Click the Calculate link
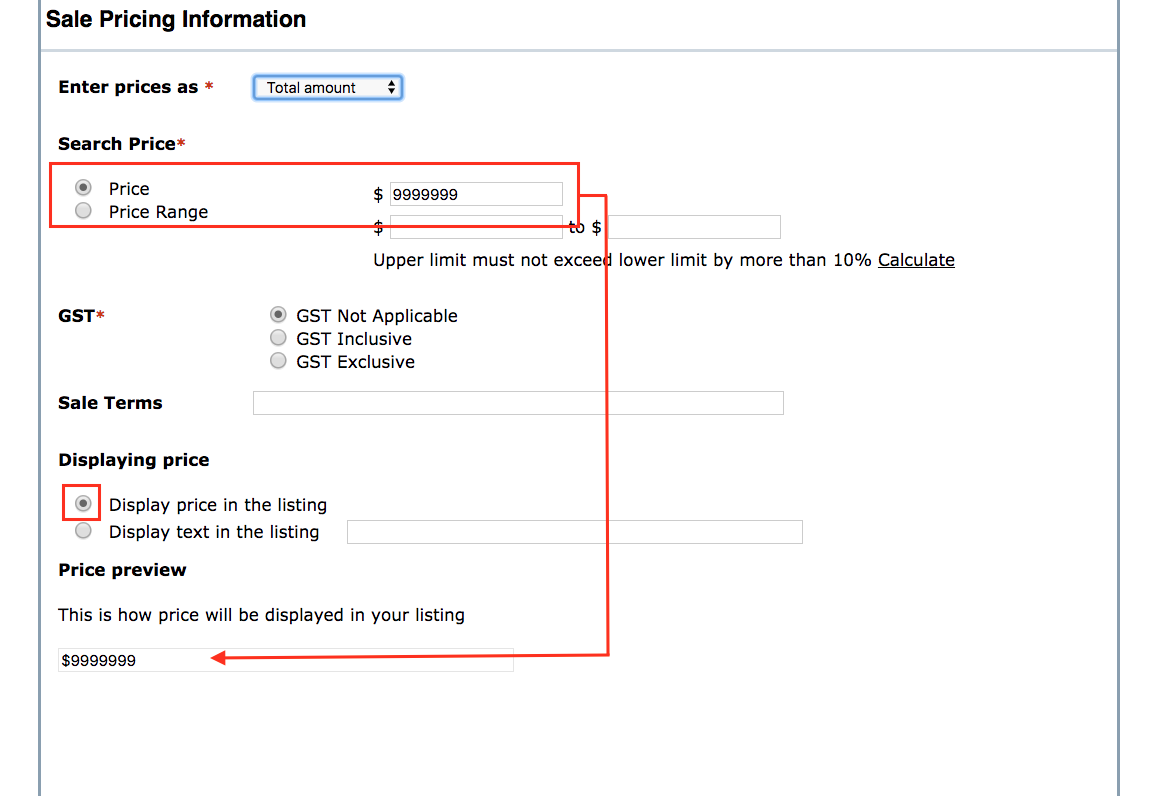The height and width of the screenshot is (796, 1167). pyautogui.click(x=916, y=260)
